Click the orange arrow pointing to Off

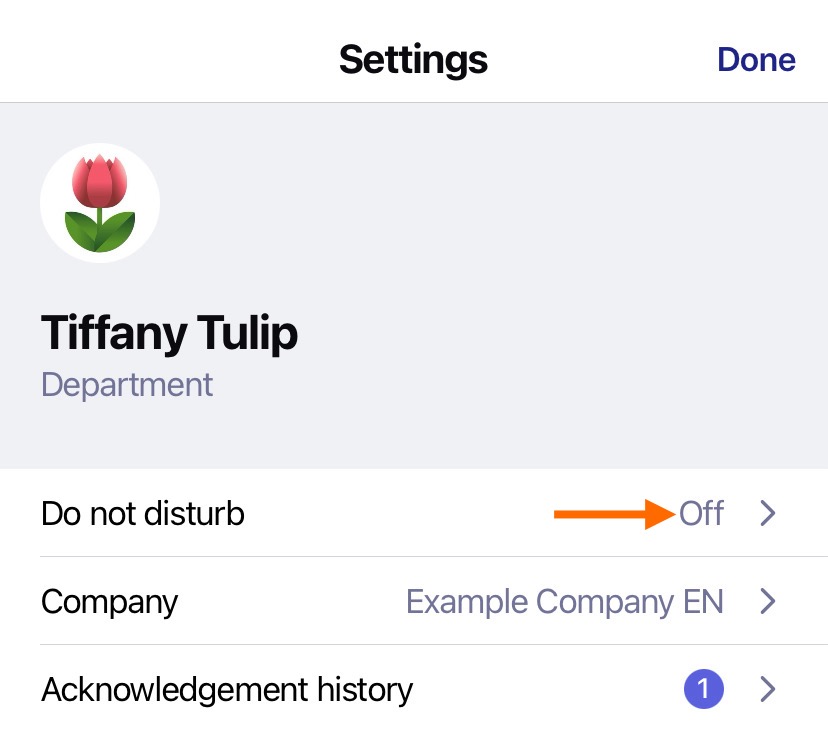(614, 514)
